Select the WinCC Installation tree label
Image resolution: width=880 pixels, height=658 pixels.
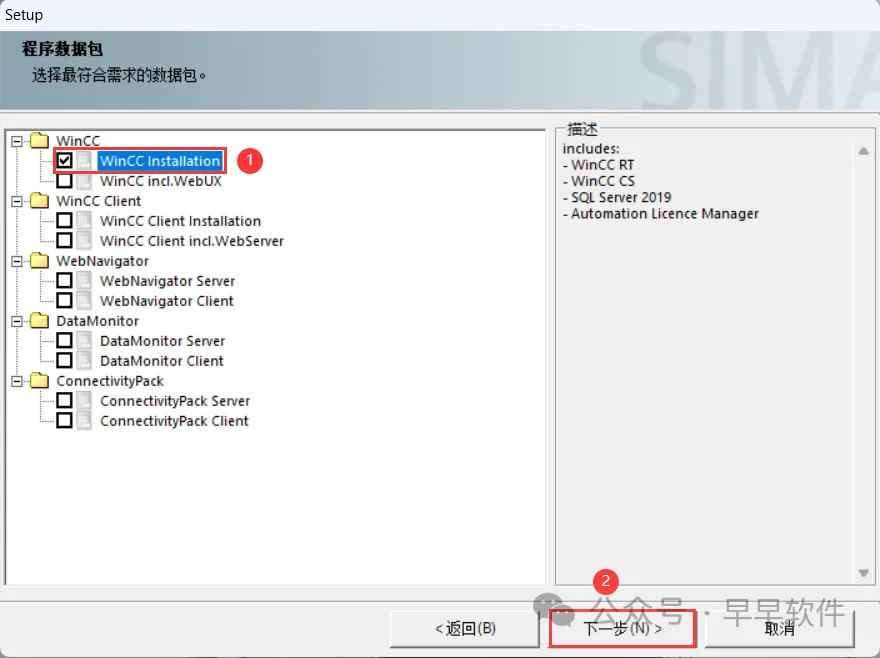tap(160, 161)
